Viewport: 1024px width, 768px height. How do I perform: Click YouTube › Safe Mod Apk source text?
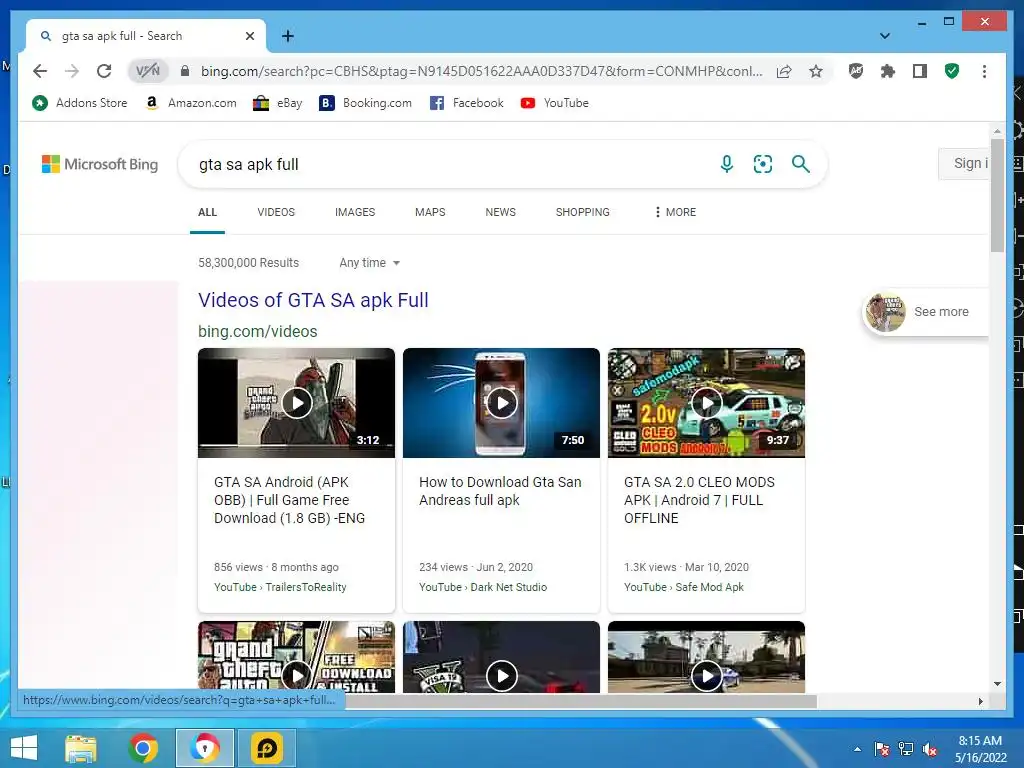tap(684, 587)
